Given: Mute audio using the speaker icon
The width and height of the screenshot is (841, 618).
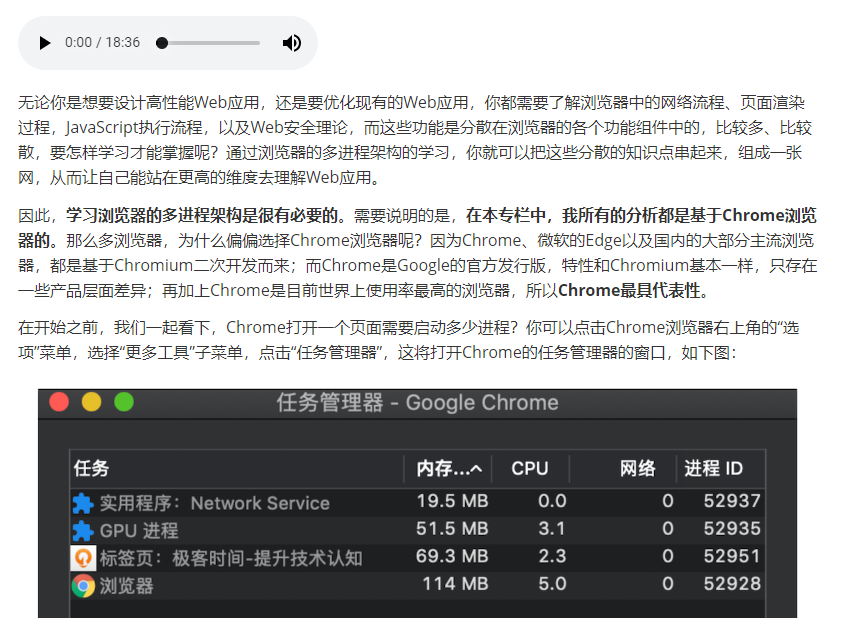Looking at the screenshot, I should tap(292, 42).
